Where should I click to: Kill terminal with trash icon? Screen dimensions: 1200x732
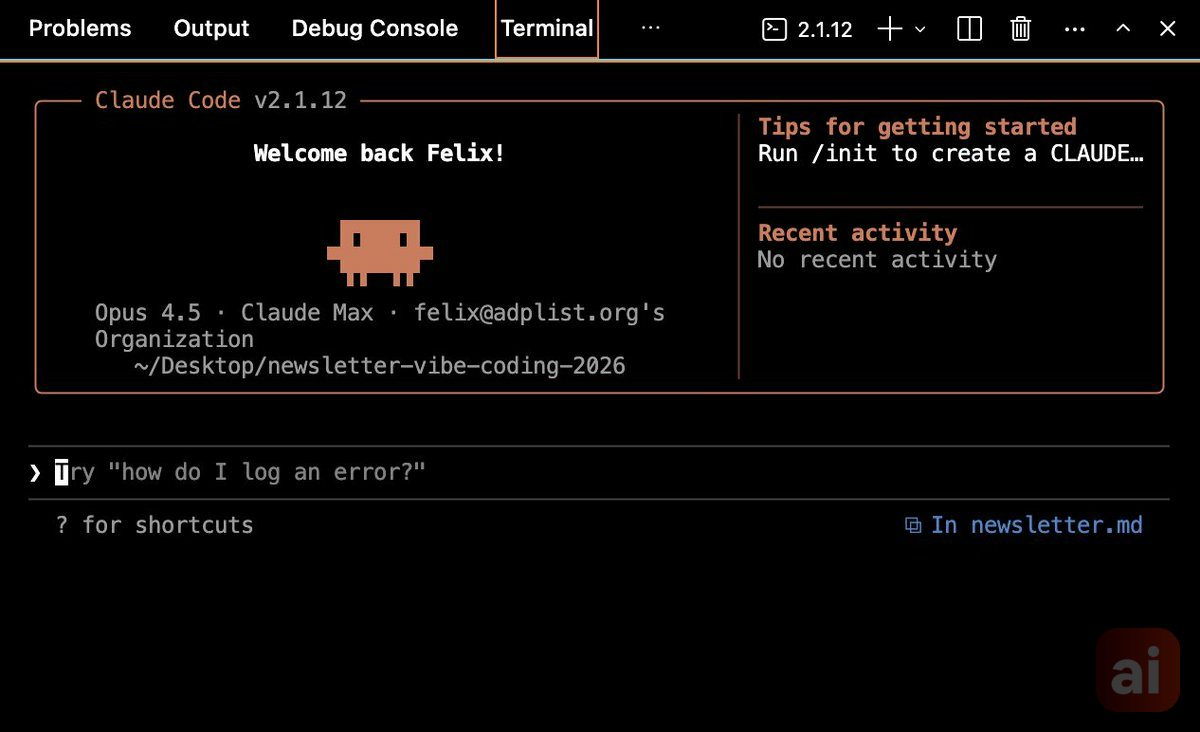tap(1021, 29)
